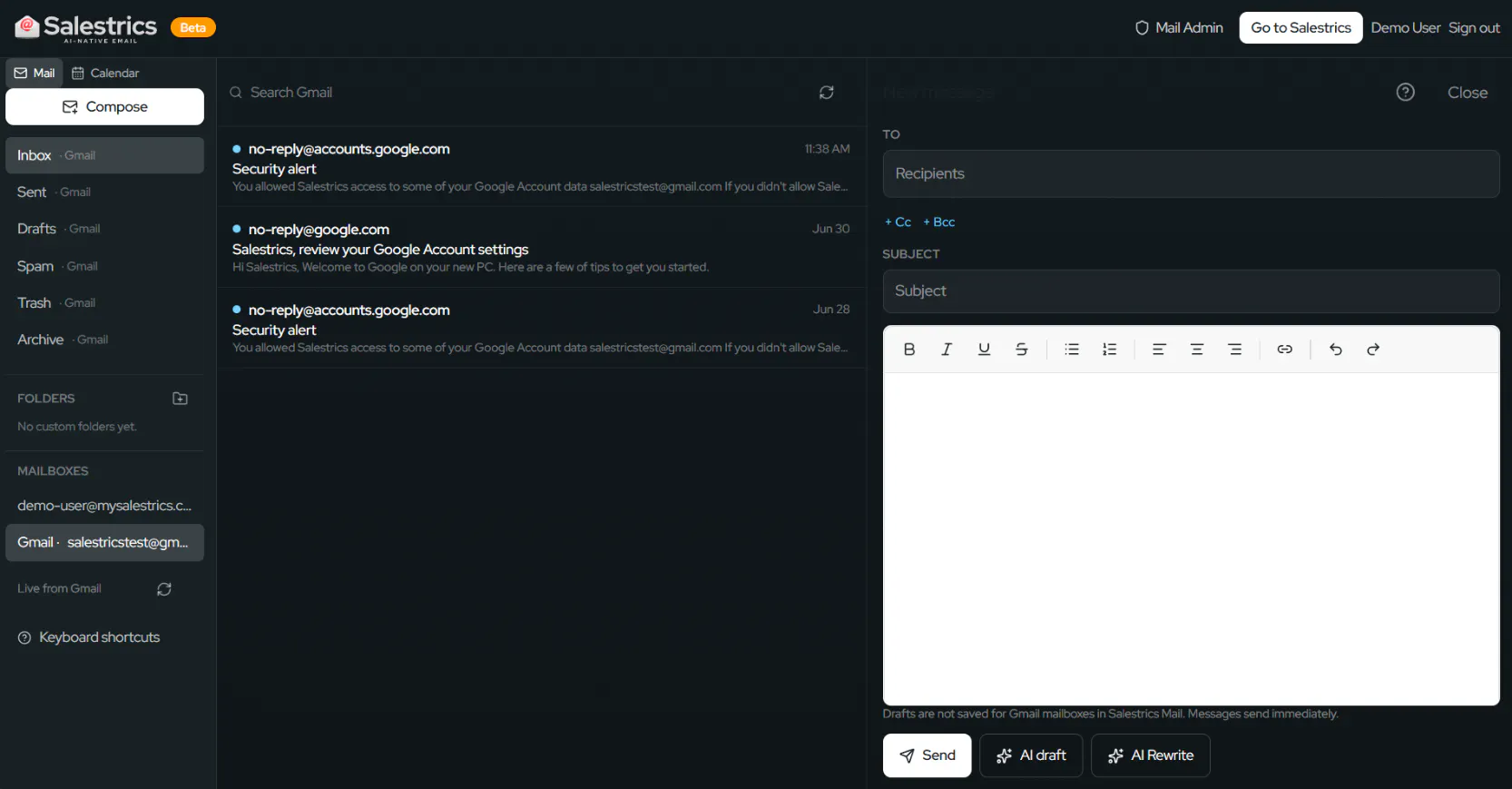Image resolution: width=1512 pixels, height=789 pixels.
Task: Send the message
Action: tap(928, 755)
